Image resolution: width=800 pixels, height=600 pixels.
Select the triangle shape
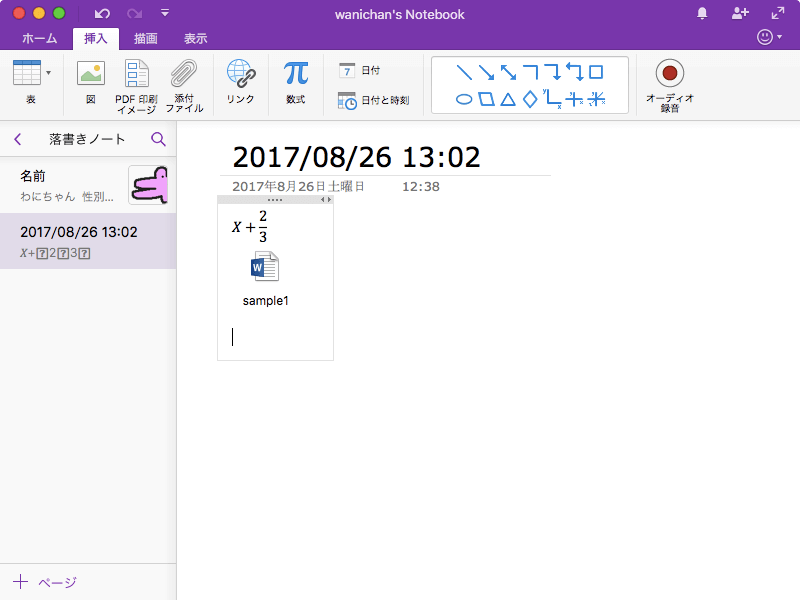point(508,99)
